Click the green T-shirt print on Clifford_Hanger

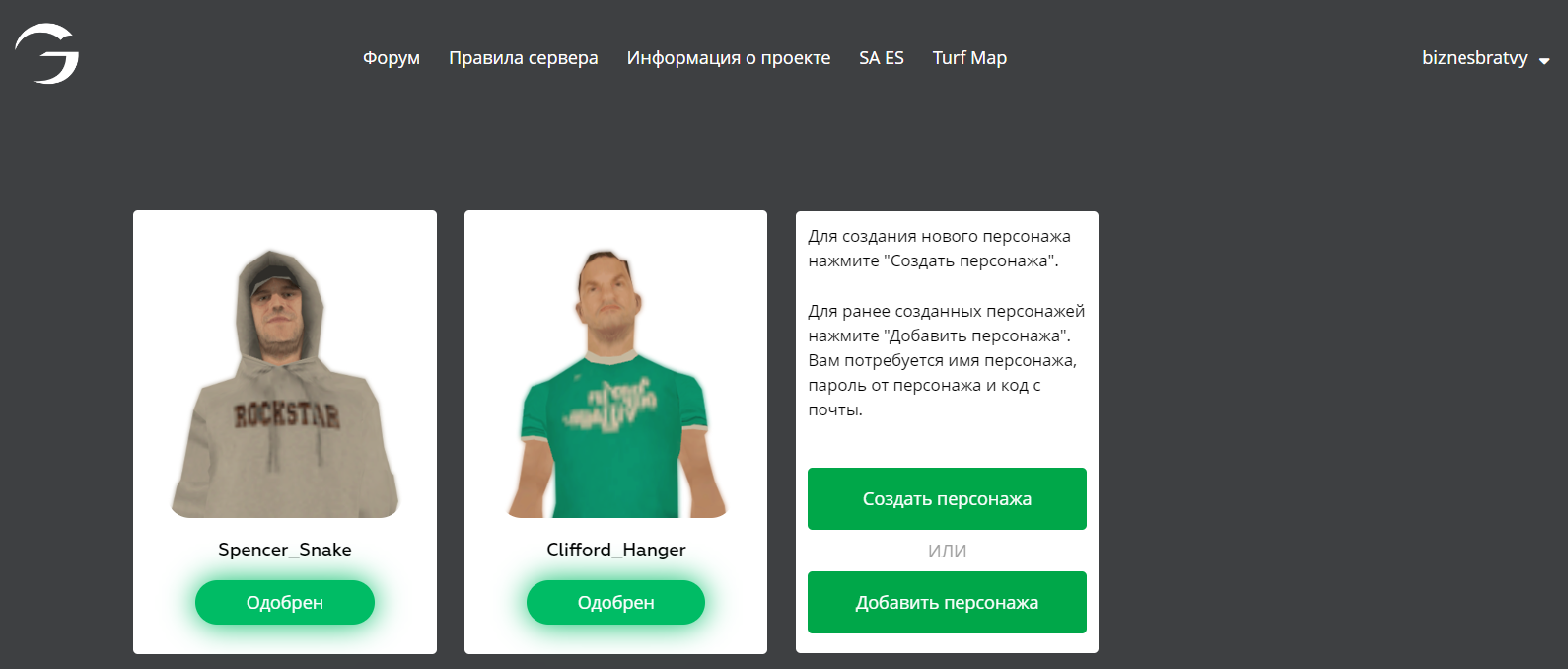(x=609, y=406)
